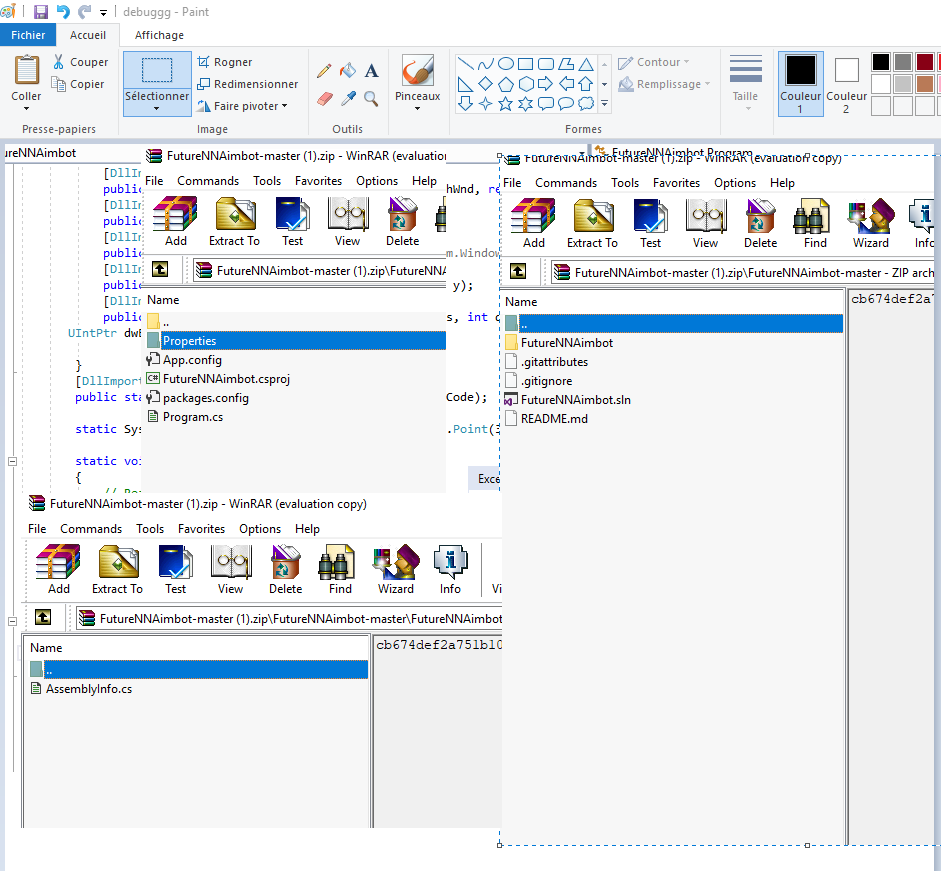The height and width of the screenshot is (871, 941).
Task: Click FutureNNAimbot.sln in the right list
Action: (575, 400)
